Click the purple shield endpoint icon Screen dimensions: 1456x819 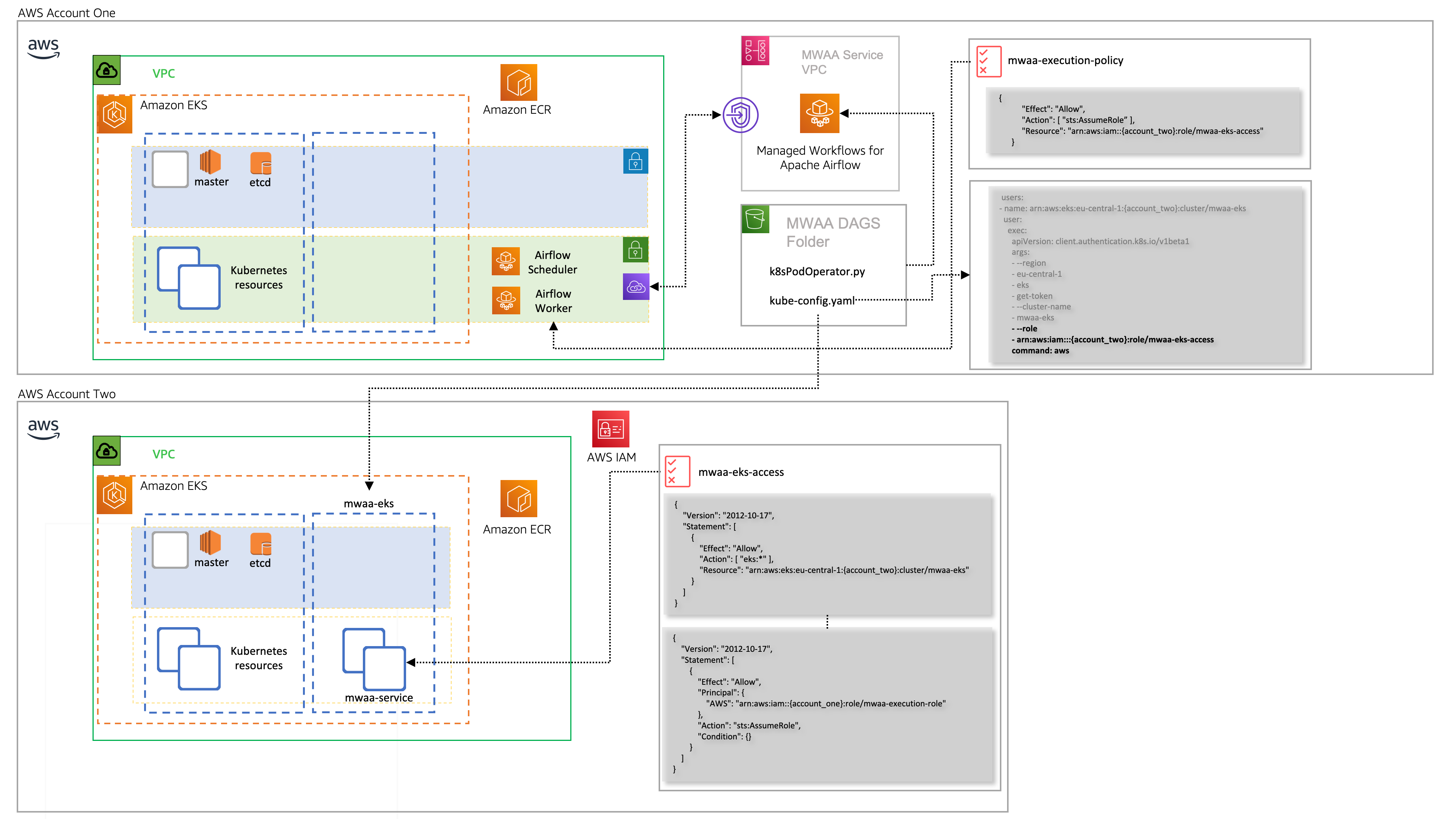coord(741,115)
